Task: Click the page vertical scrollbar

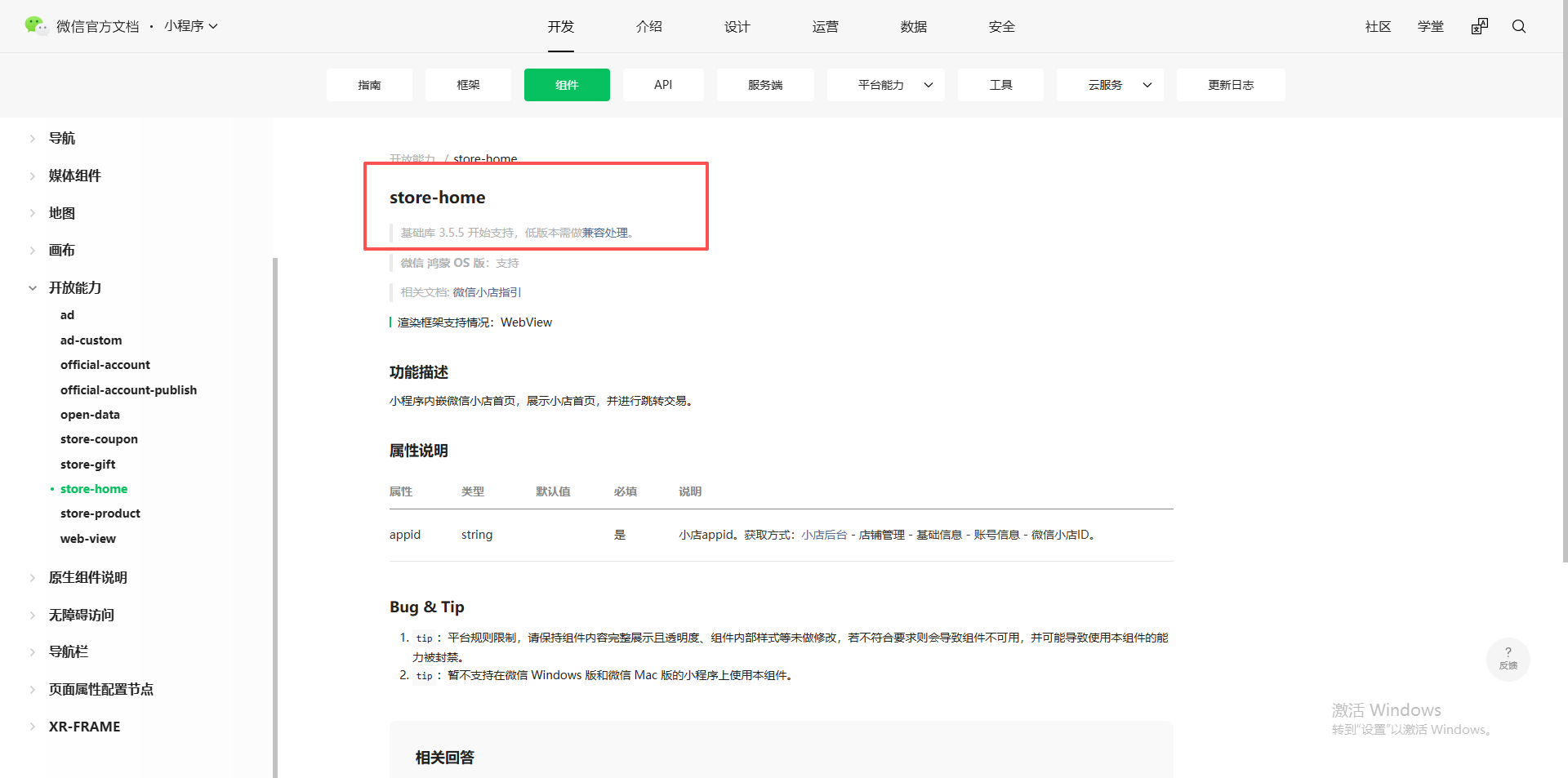Action: point(1565,282)
